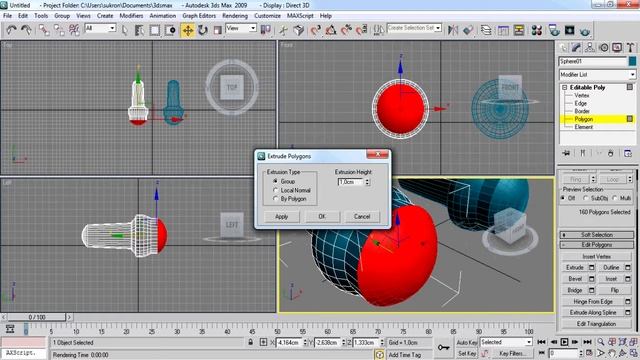This screenshot has width=640, height=360.
Task: Open Create Selection Set dropdown
Action: (414, 28)
